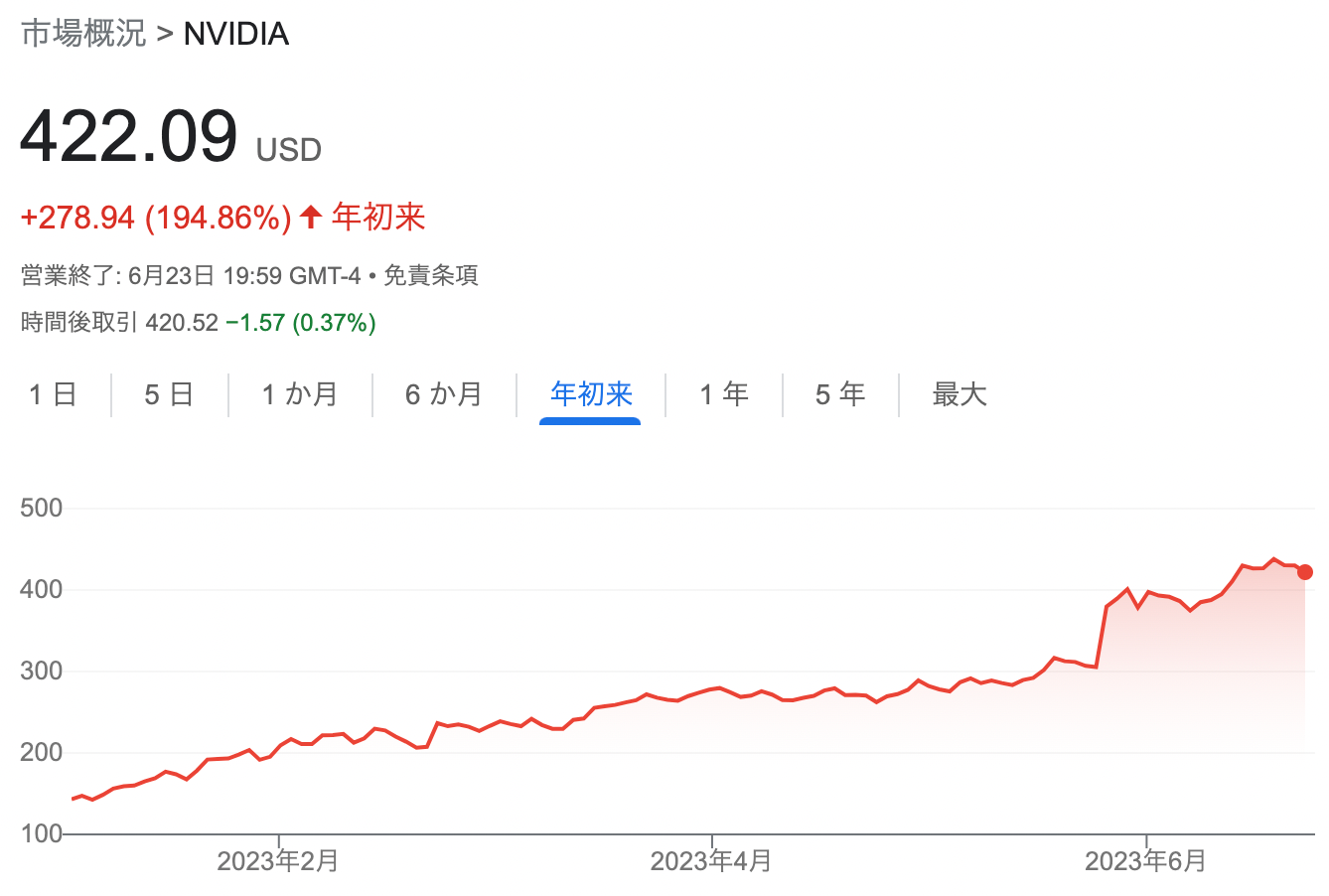This screenshot has width=1329, height=896.
Task: Show the 1か月 chart range
Action: (300, 394)
